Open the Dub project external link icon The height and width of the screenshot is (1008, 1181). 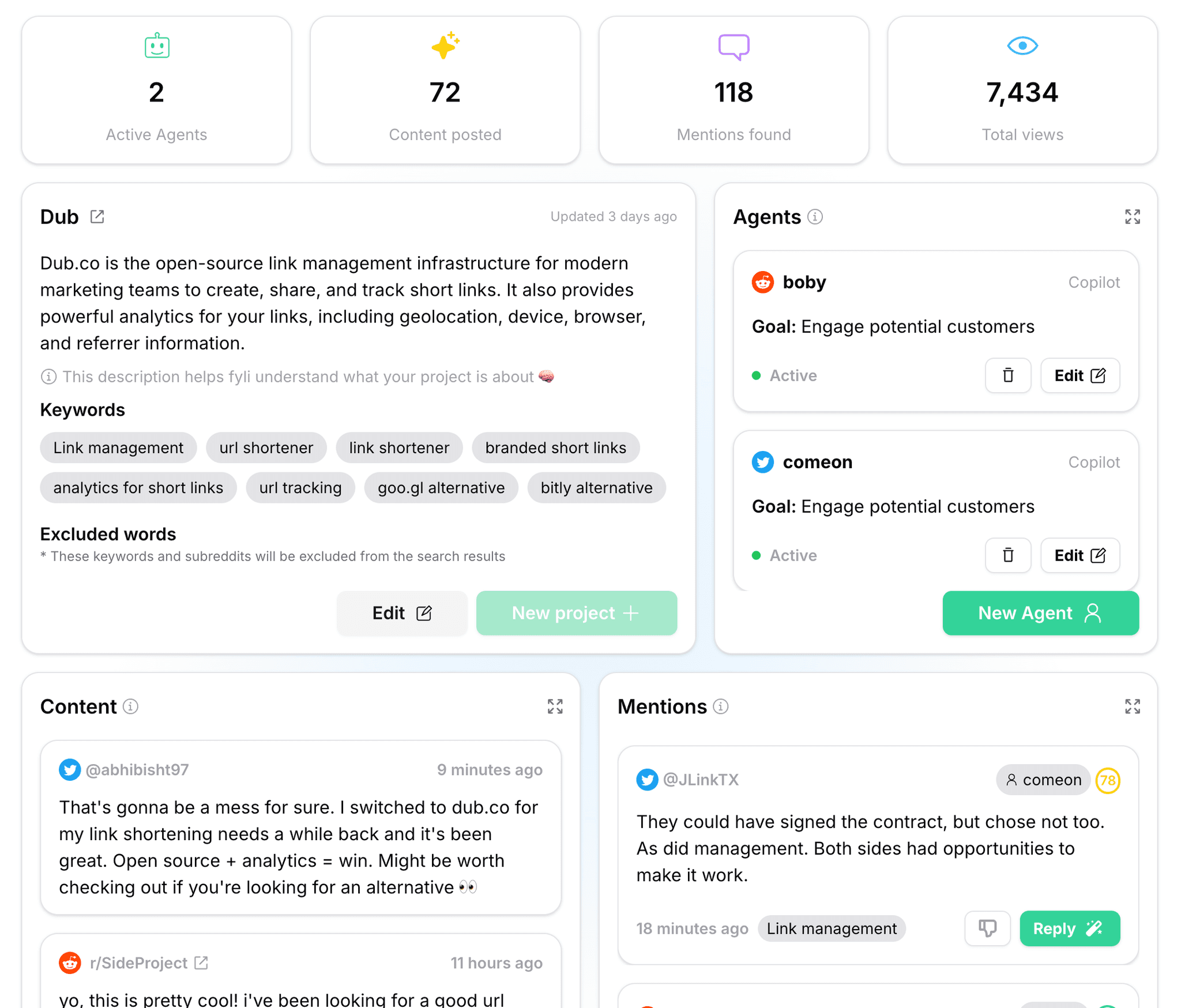tap(97, 216)
